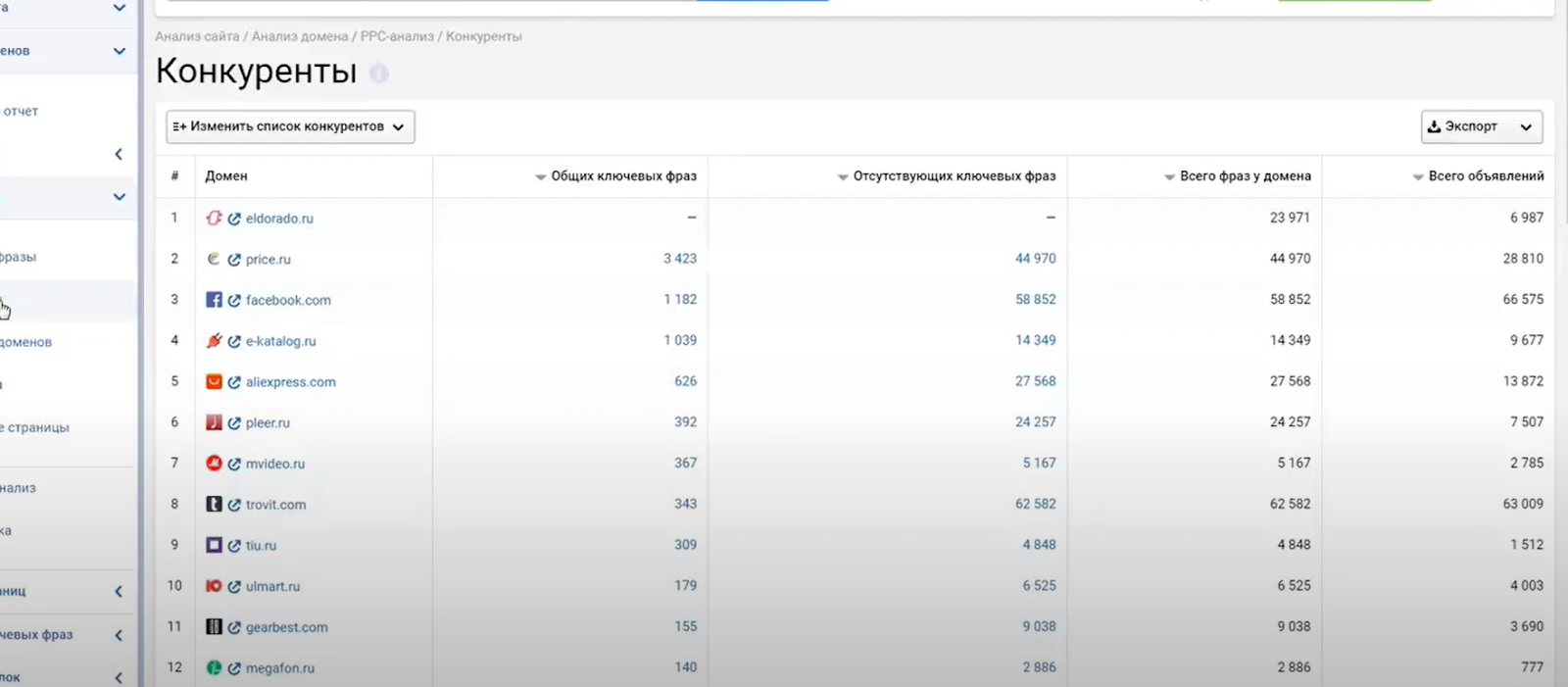This screenshot has width=1568, height=687.
Task: Click the ulmart.ru favicon
Action: (214, 586)
